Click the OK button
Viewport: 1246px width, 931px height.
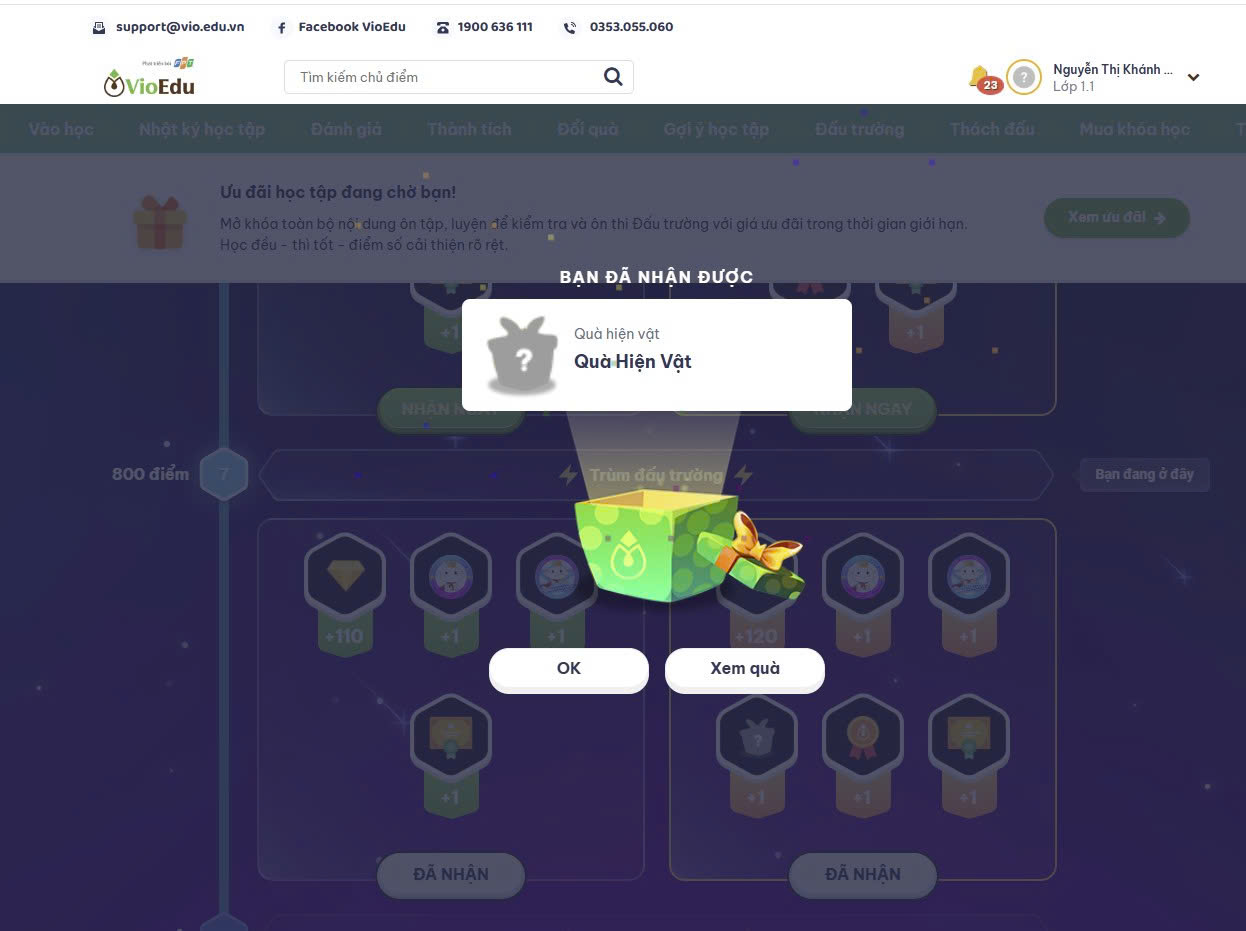pos(569,669)
